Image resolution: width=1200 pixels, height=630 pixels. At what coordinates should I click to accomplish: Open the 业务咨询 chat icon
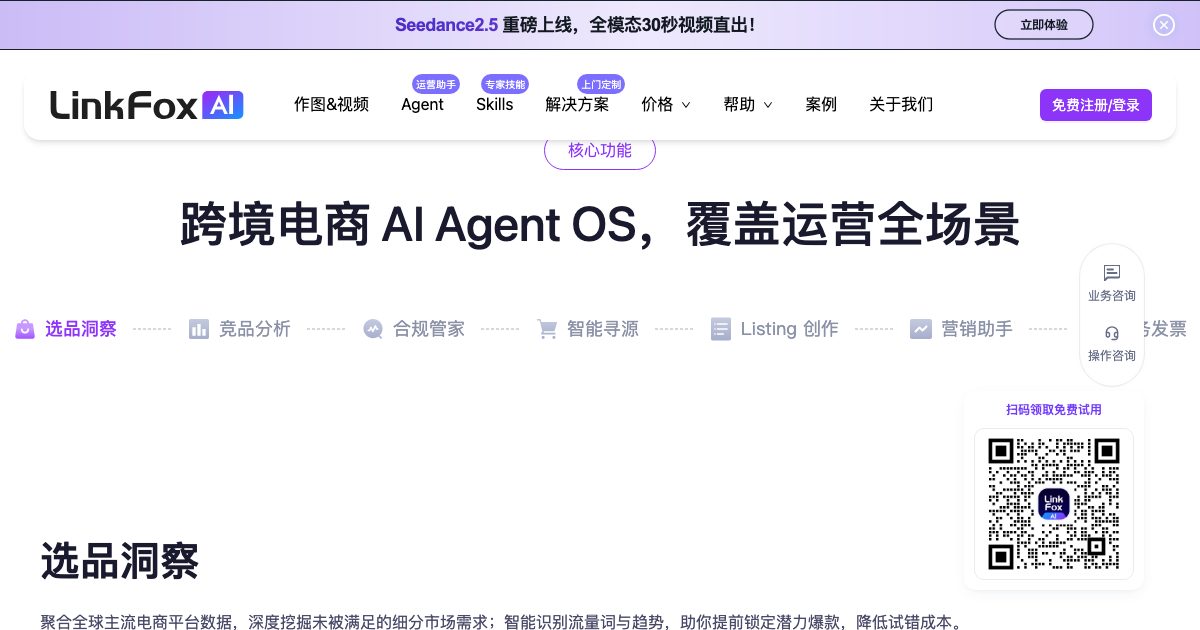point(1112,272)
